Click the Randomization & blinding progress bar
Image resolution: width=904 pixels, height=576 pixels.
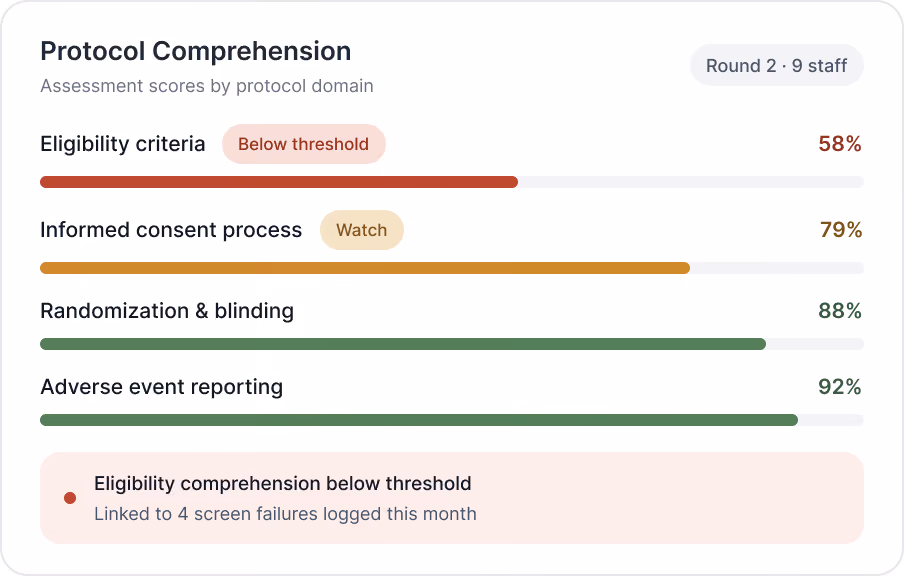[x=452, y=344]
